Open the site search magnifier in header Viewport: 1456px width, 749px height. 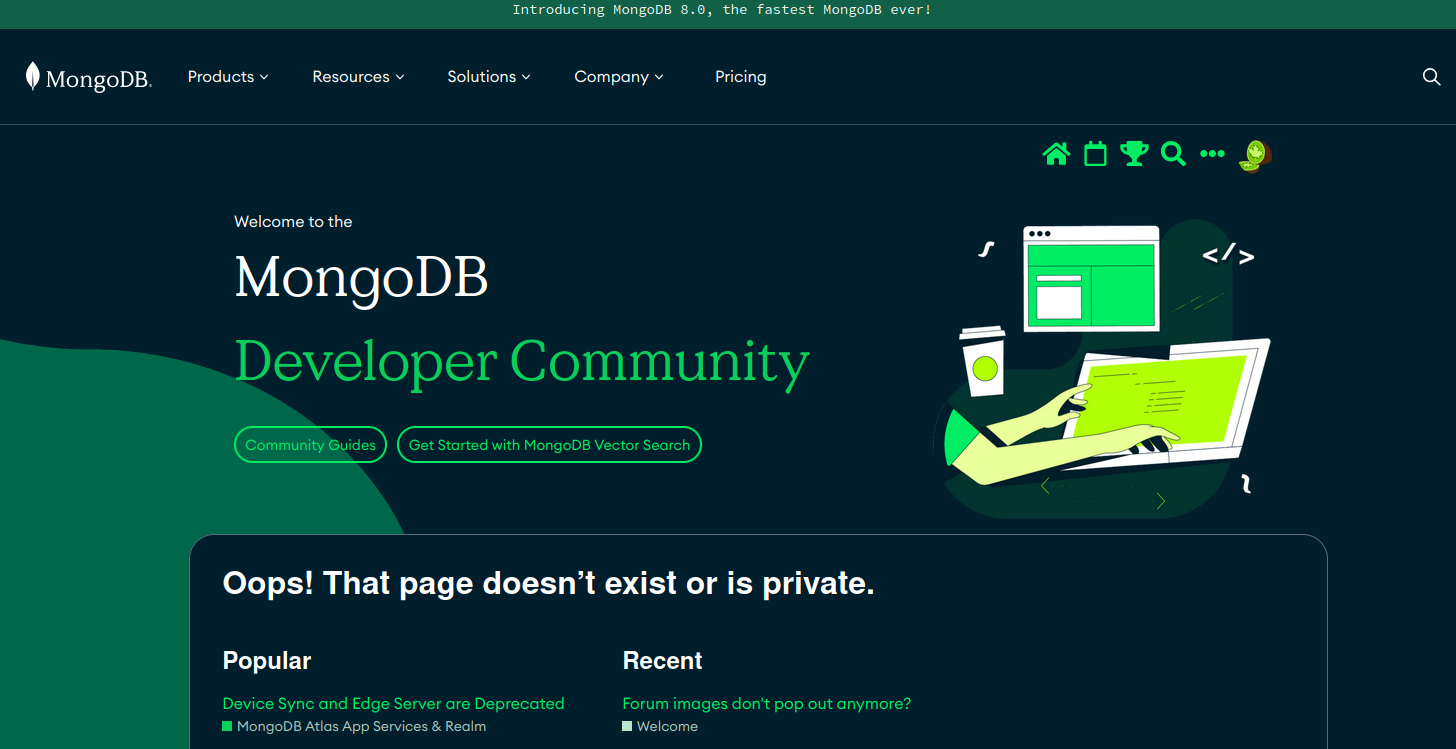coord(1431,77)
